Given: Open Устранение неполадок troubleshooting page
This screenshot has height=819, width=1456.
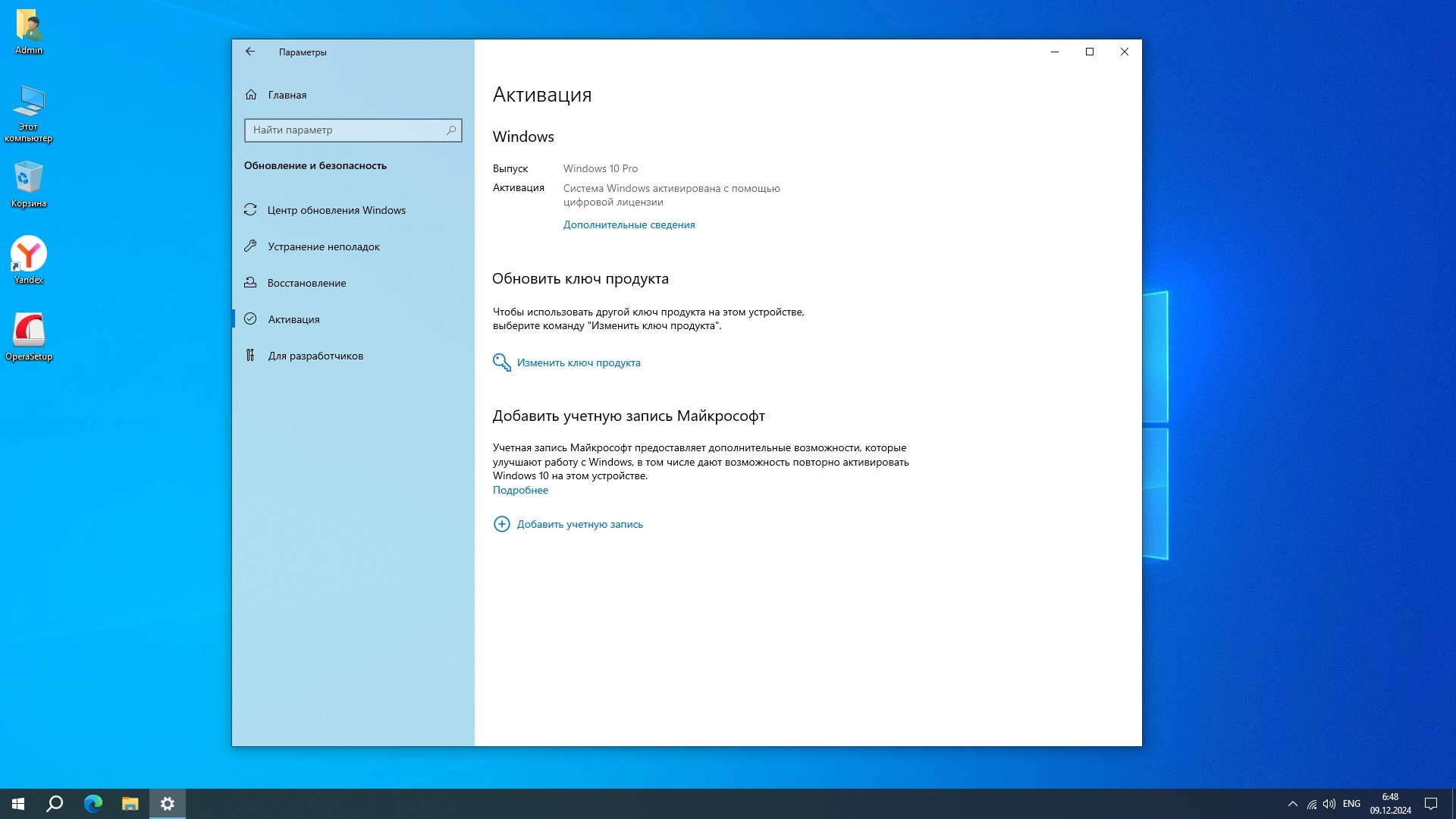Looking at the screenshot, I should coord(323,246).
